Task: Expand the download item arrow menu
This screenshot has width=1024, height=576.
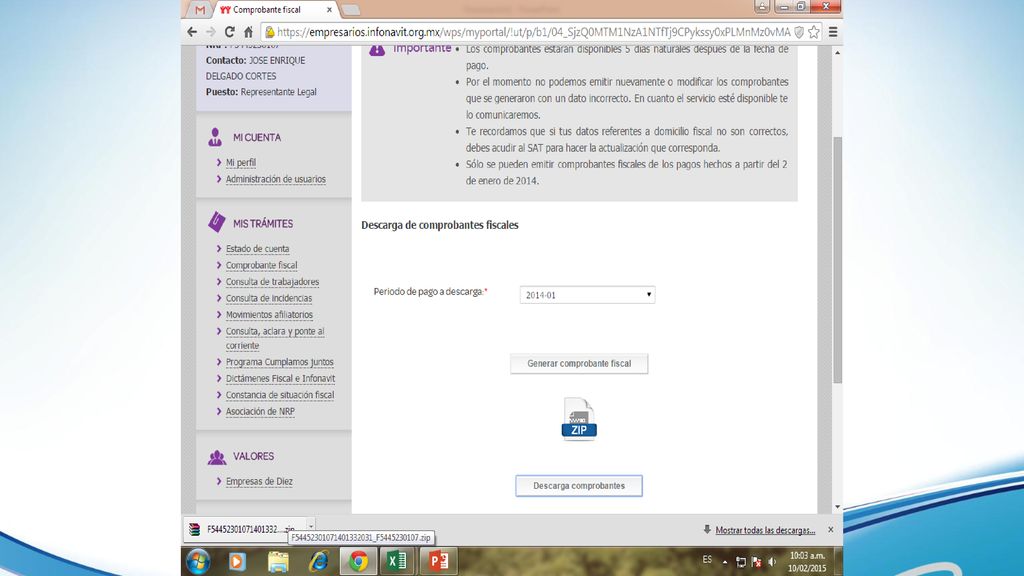Action: pos(311,526)
